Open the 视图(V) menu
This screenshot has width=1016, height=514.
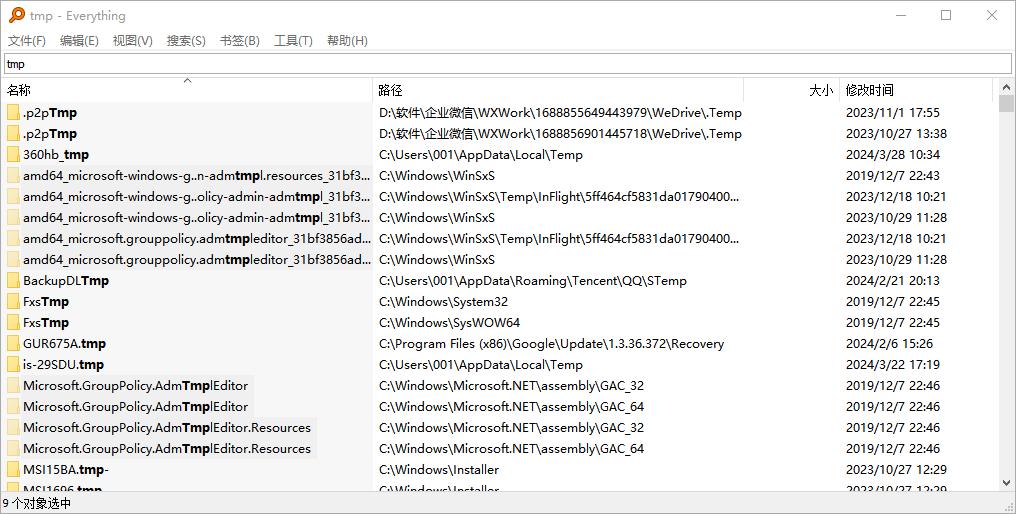click(x=132, y=41)
